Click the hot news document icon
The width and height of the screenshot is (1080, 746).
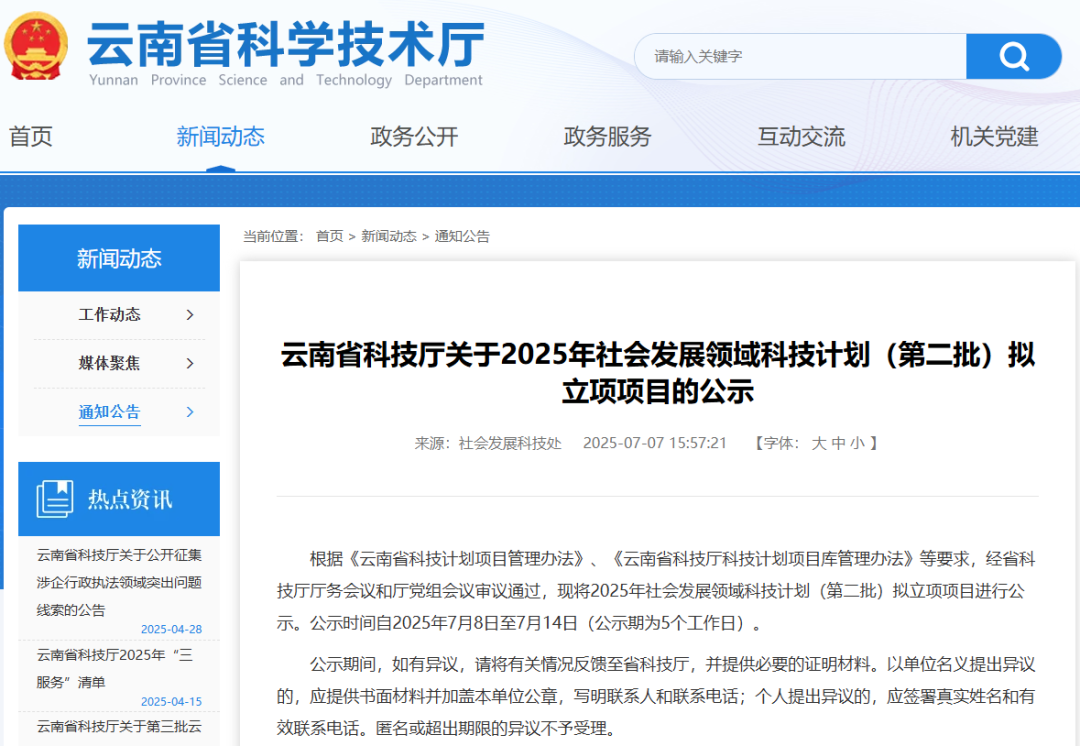(x=55, y=499)
